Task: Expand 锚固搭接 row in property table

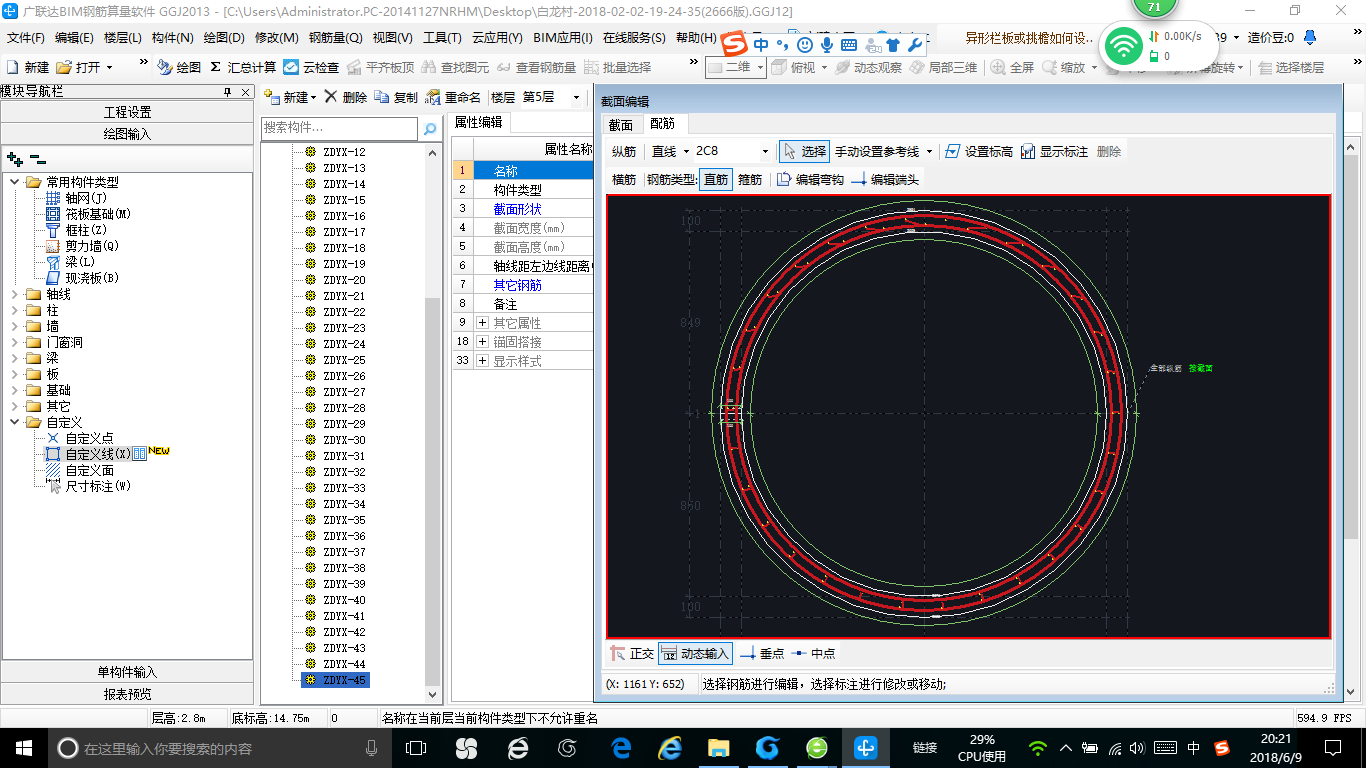Action: [482, 342]
